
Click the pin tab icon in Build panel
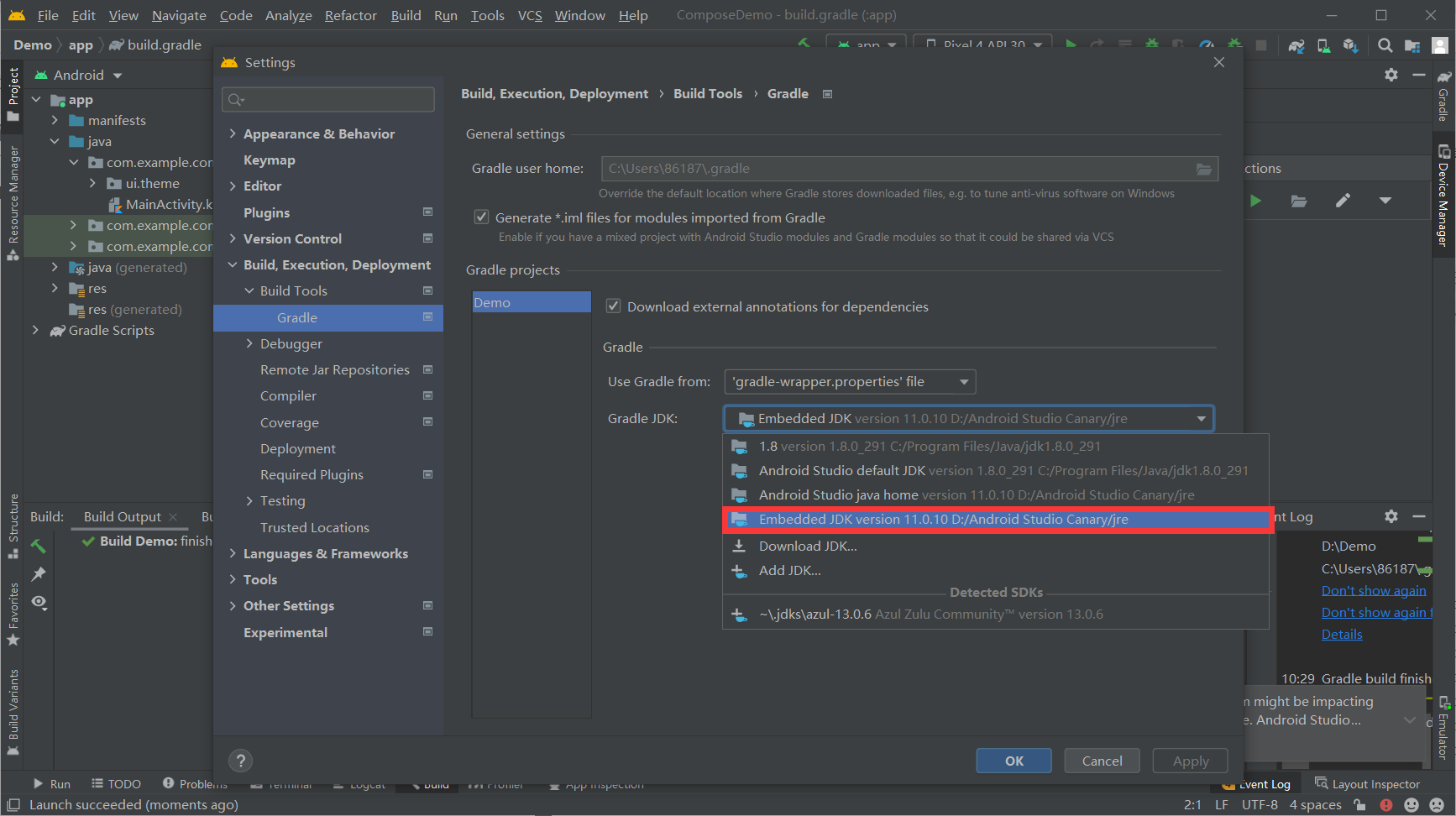coord(39,574)
